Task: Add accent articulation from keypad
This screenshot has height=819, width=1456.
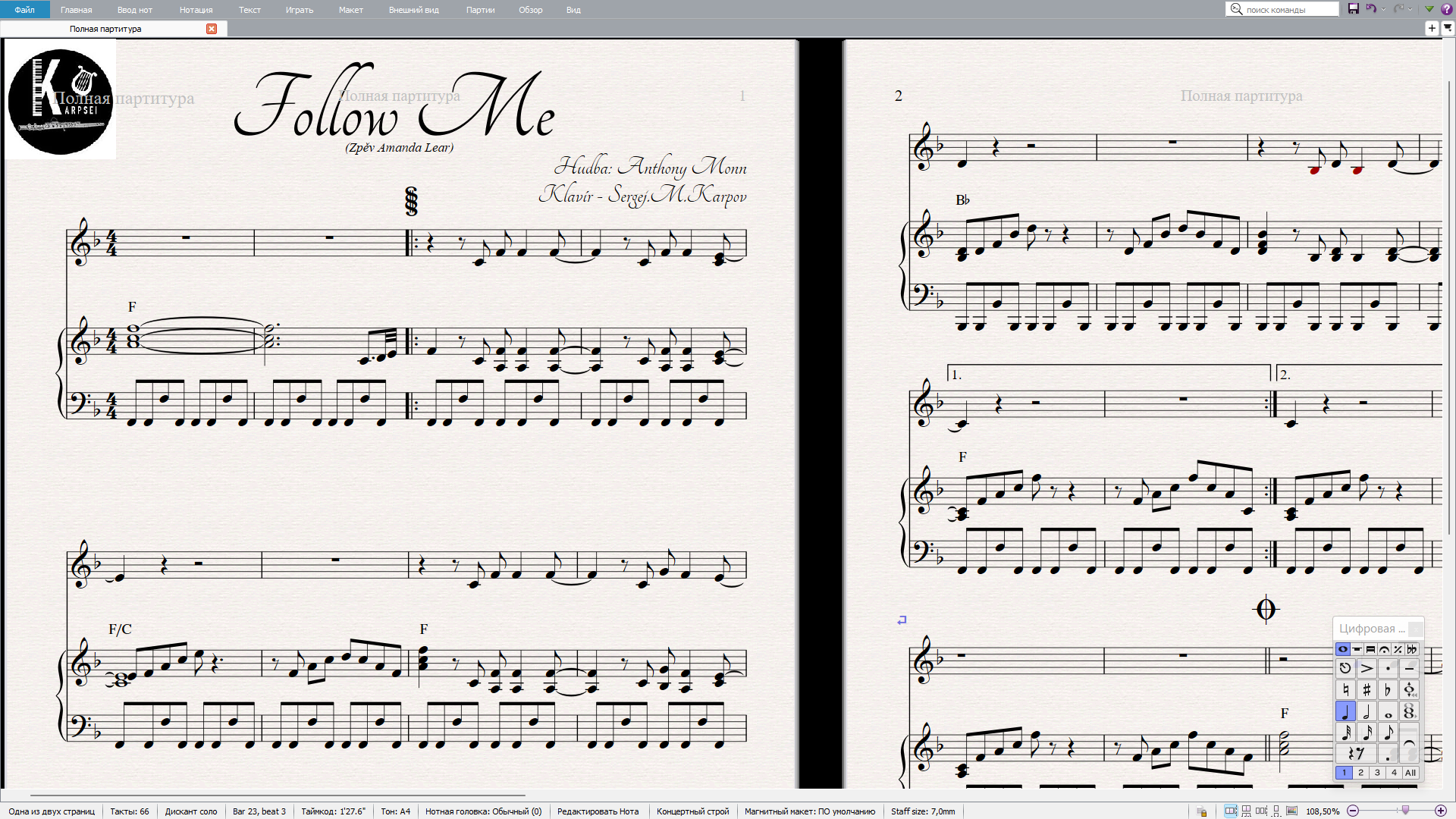Action: coord(1367,669)
